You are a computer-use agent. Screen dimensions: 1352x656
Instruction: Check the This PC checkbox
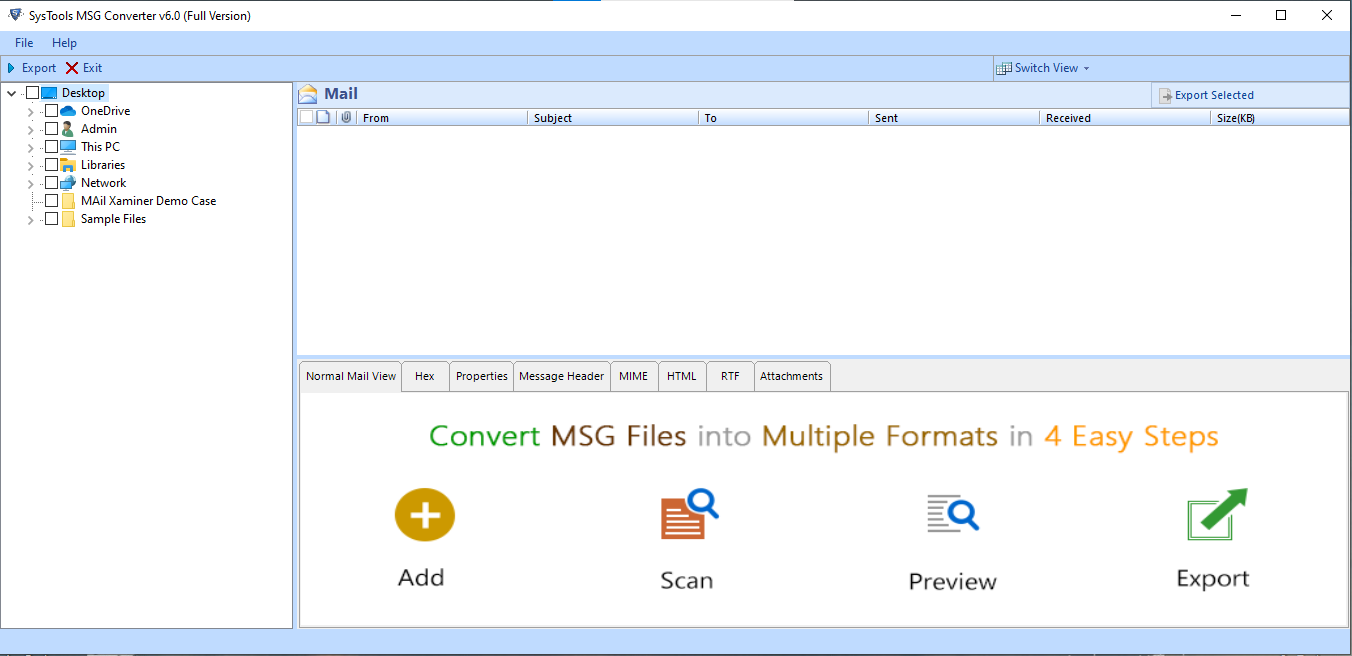(51, 147)
